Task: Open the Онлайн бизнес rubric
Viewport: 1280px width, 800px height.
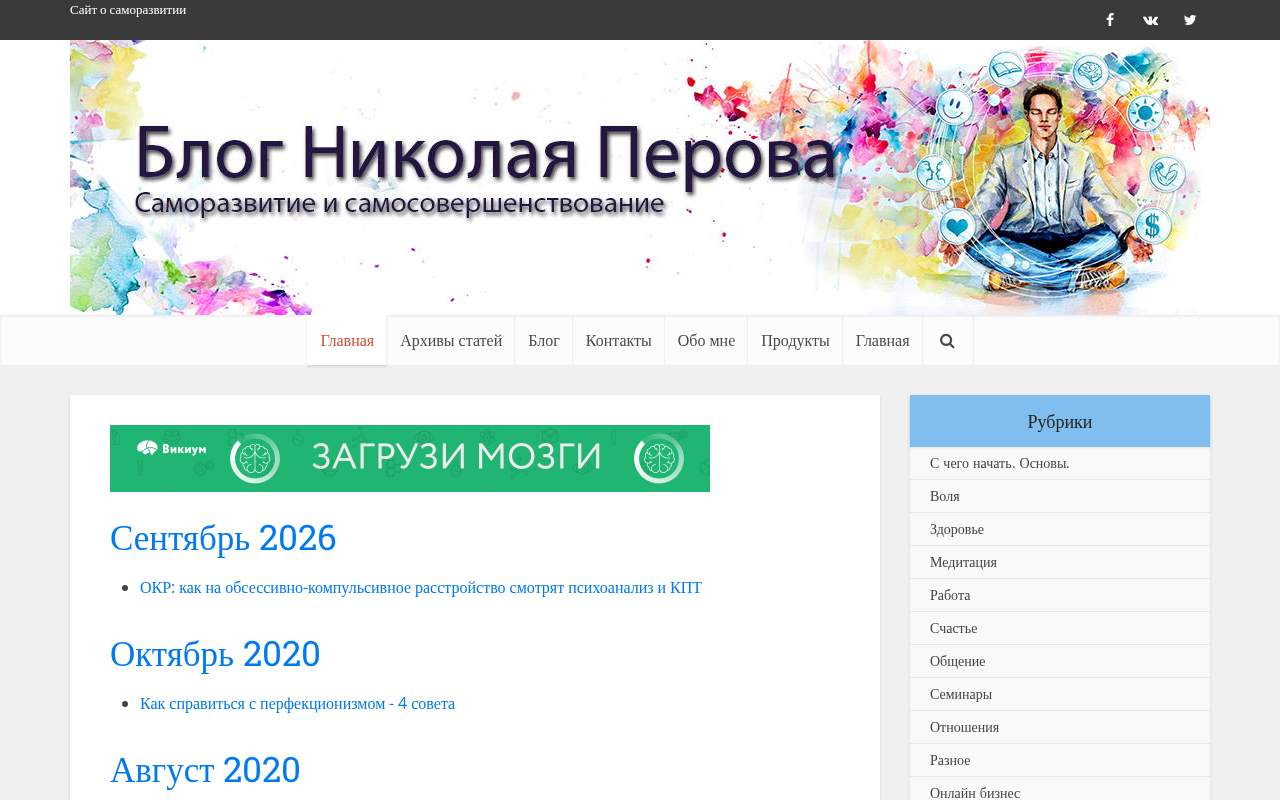Action: 975,793
